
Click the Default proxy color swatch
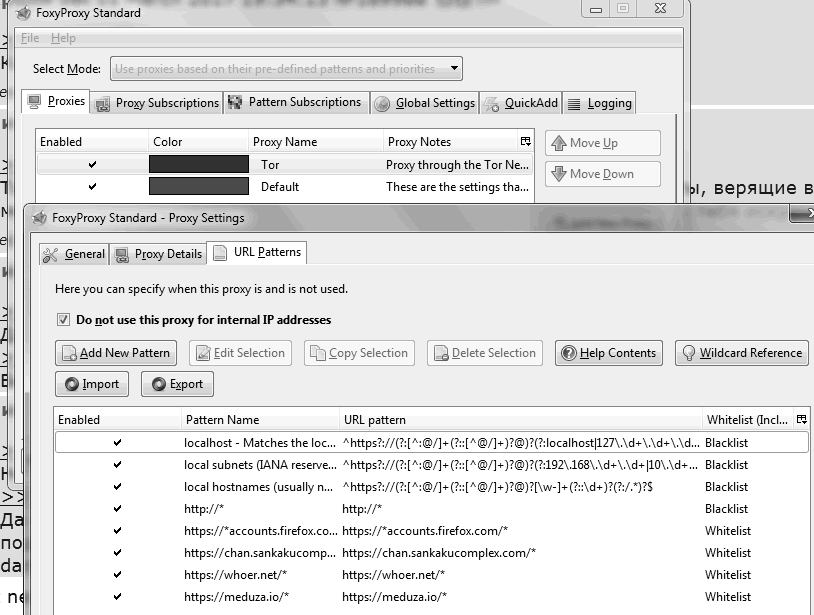(x=199, y=186)
